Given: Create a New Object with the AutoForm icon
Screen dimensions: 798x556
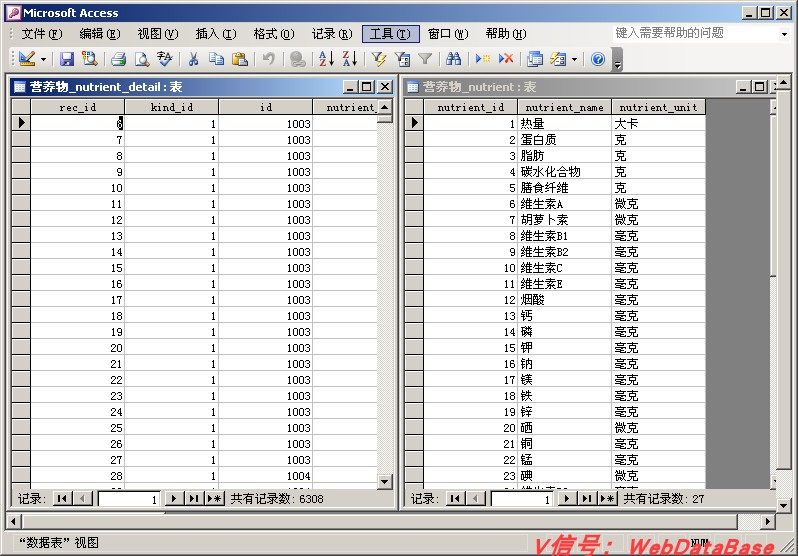Looking at the screenshot, I should [x=558, y=59].
